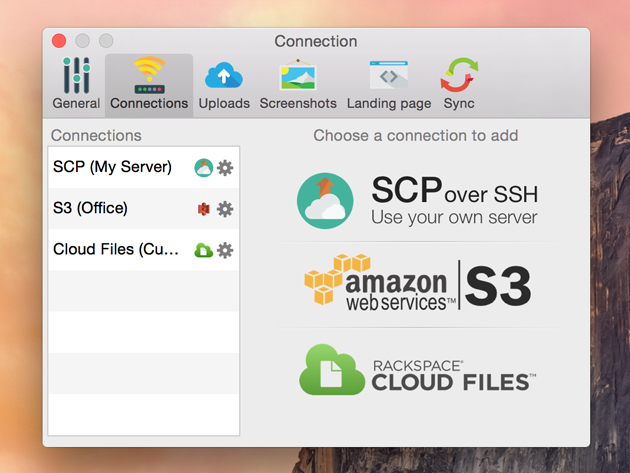
Task: Click the red S3 icon in Office row
Action: click(204, 209)
